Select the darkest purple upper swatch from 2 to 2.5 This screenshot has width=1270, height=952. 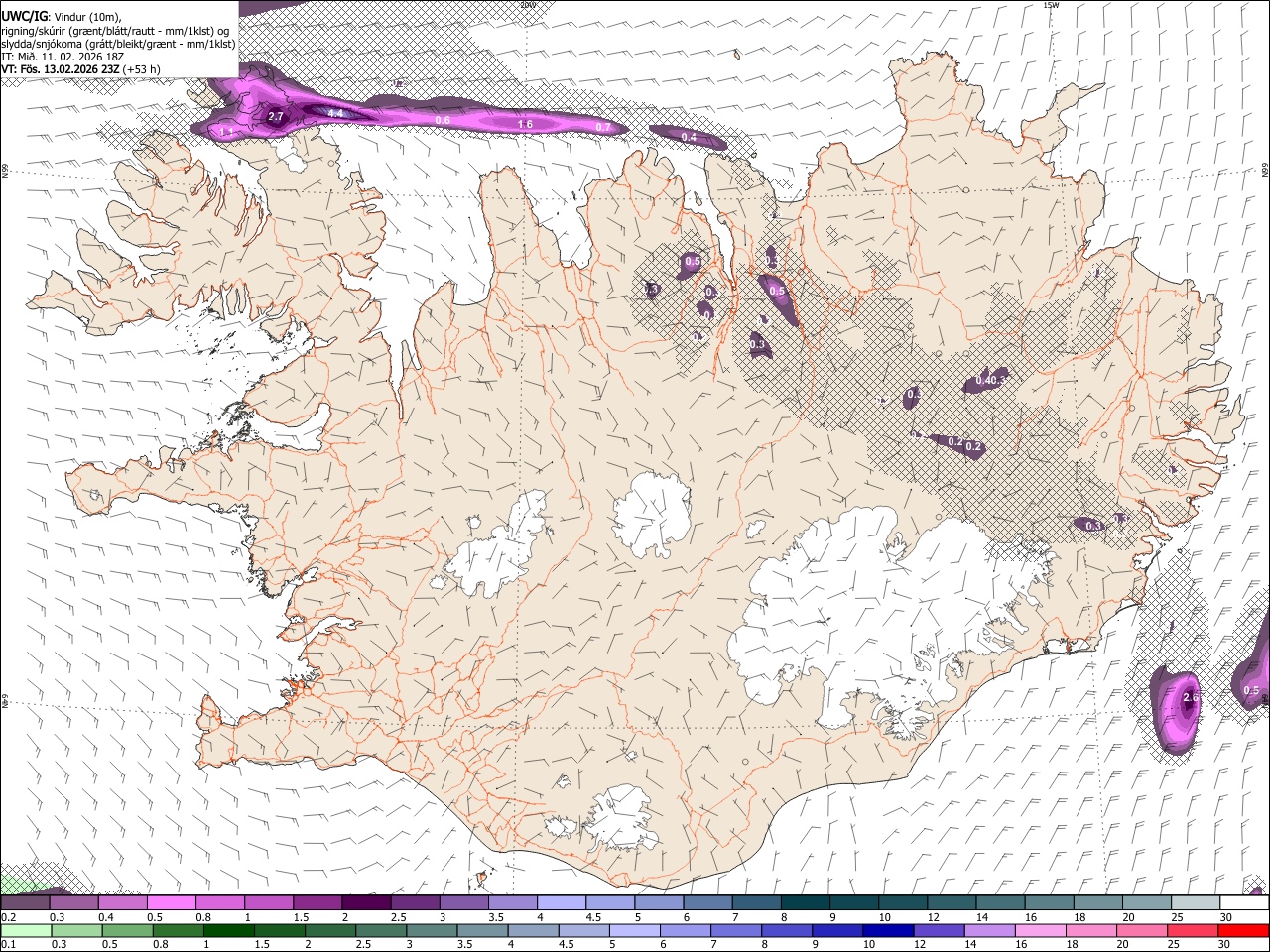366,902
